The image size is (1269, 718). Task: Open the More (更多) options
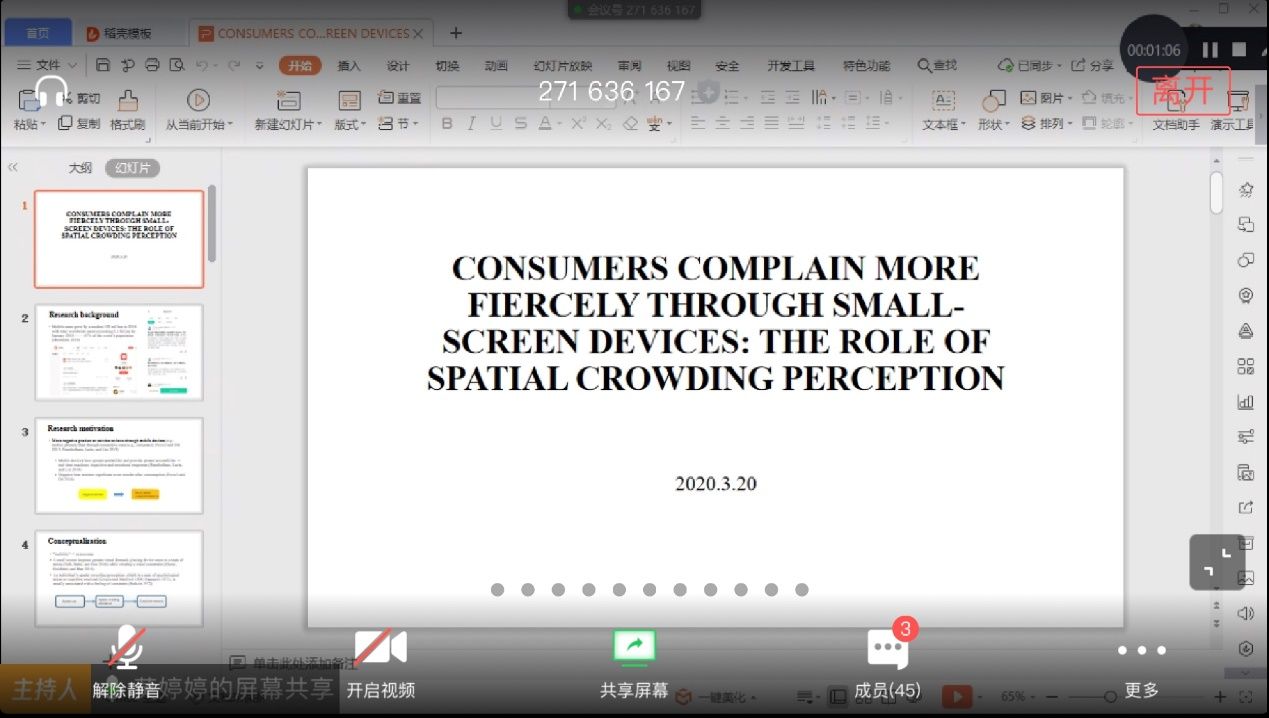tap(1141, 651)
